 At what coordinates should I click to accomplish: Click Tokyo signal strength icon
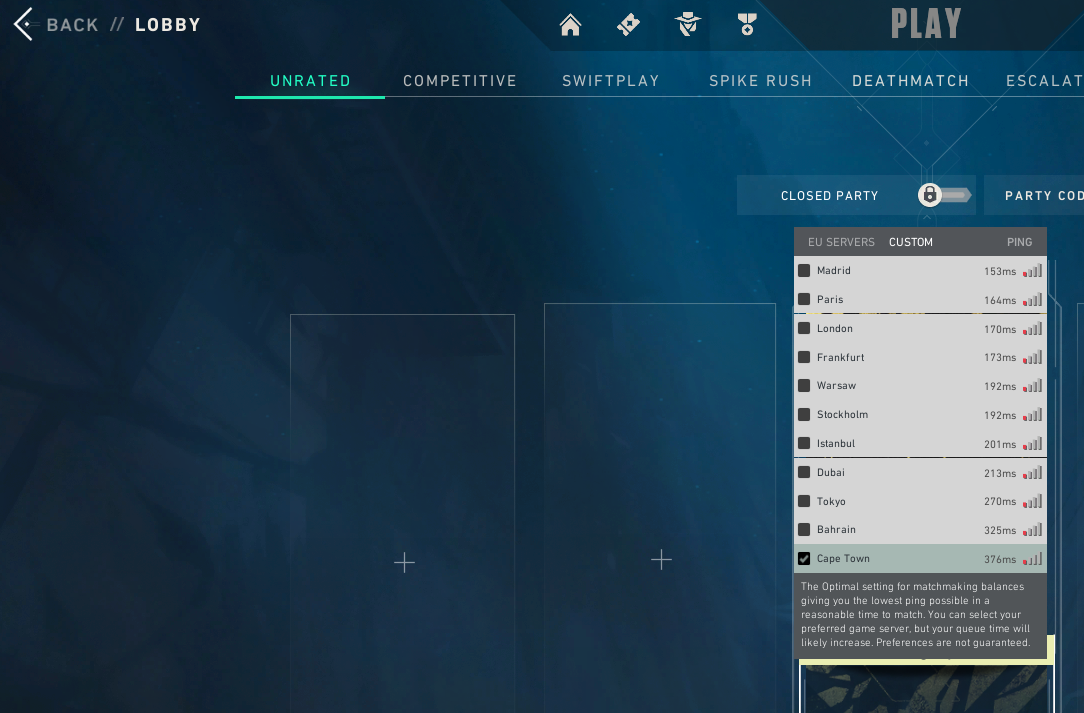[x=1032, y=501]
